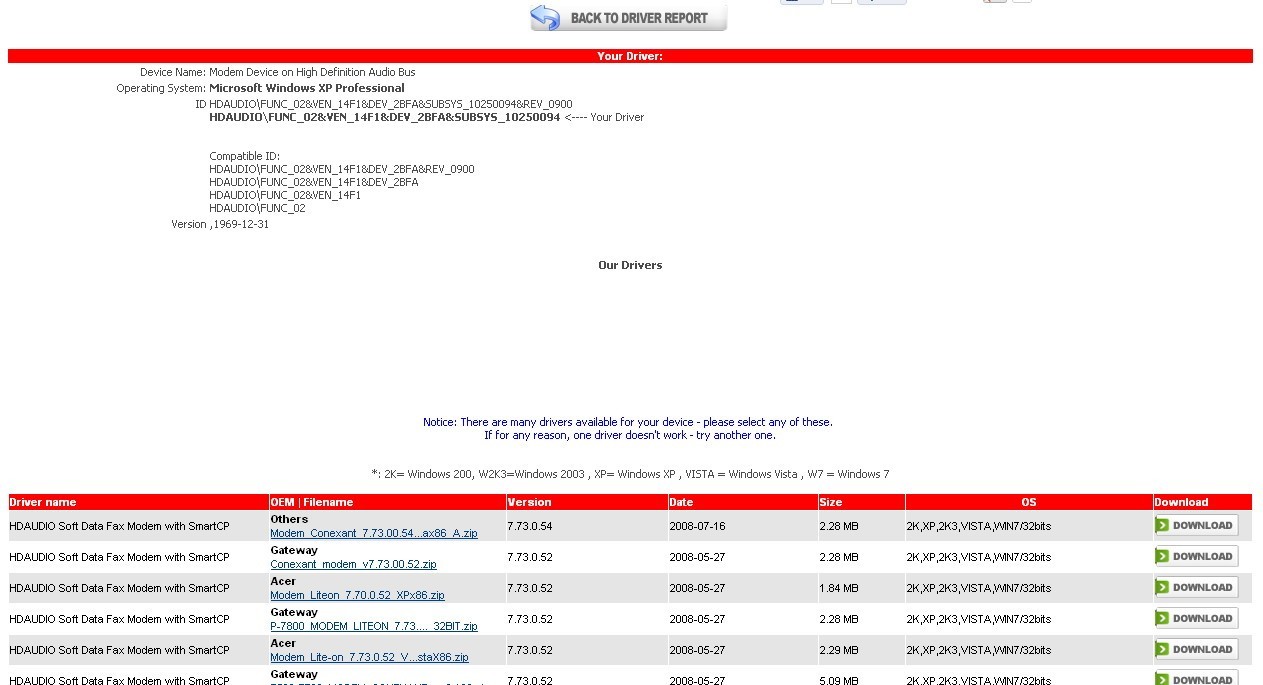This screenshot has width=1263, height=685.
Task: Select the 2.29 MB size cell
Action: (838, 650)
